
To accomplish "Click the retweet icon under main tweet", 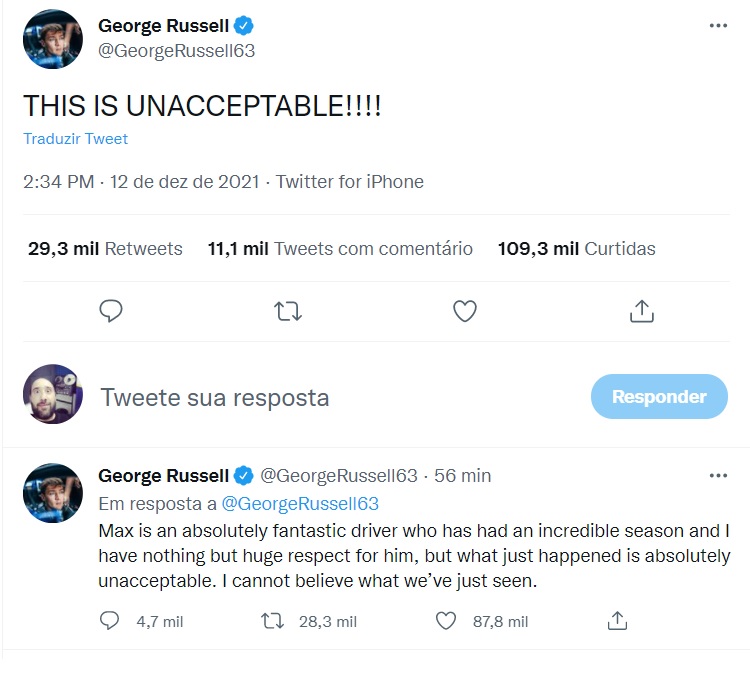I will (x=287, y=311).
